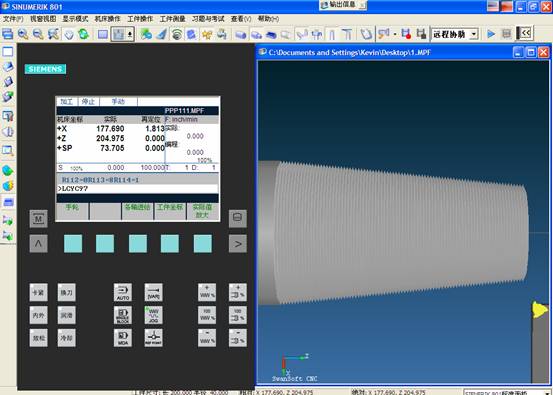Image resolution: width=553 pixels, height=395 pixels.
Task: Click the up caret recall key
Action: tap(38, 244)
